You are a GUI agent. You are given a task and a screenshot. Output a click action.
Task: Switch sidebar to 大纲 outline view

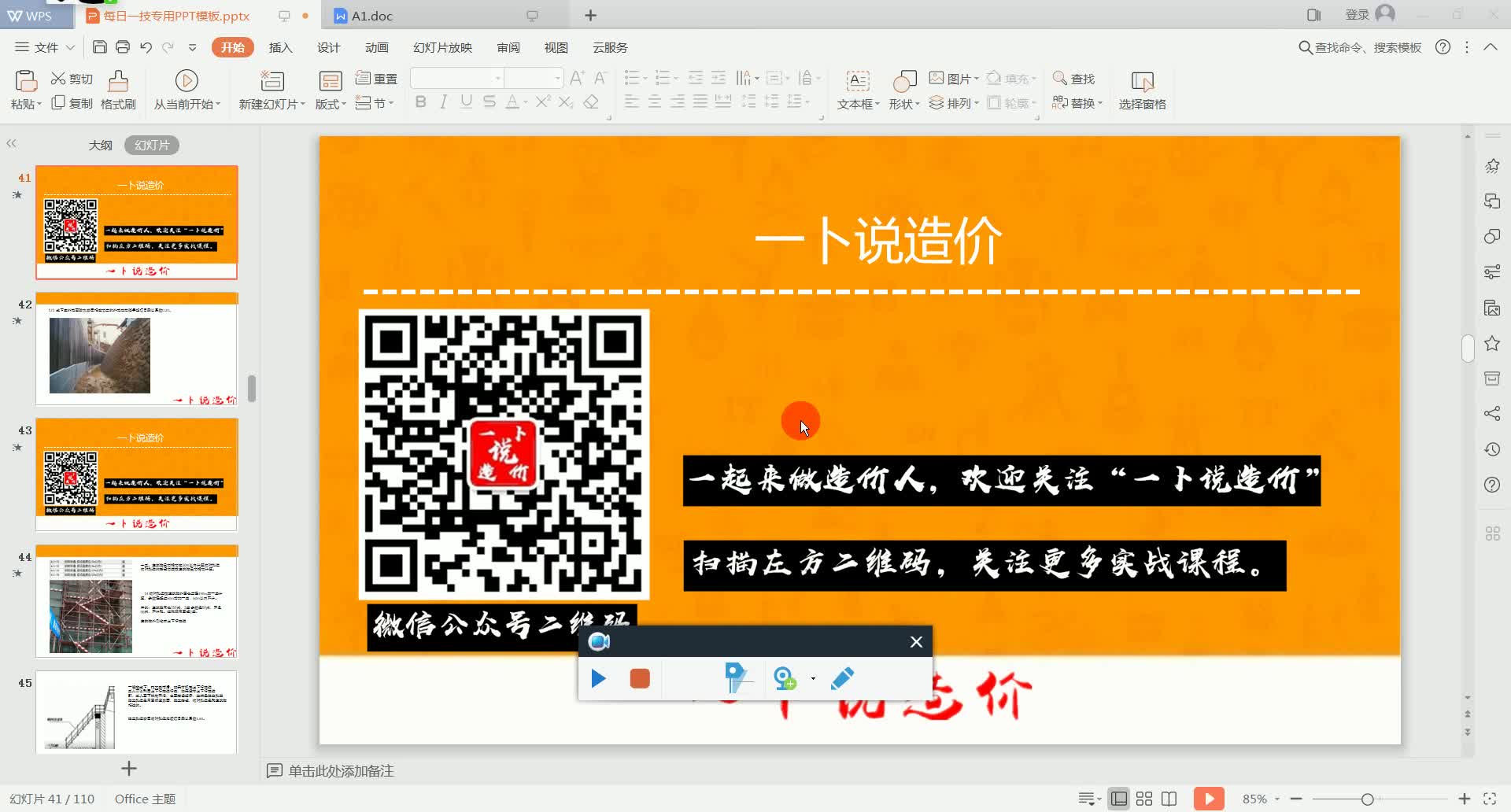pos(100,145)
